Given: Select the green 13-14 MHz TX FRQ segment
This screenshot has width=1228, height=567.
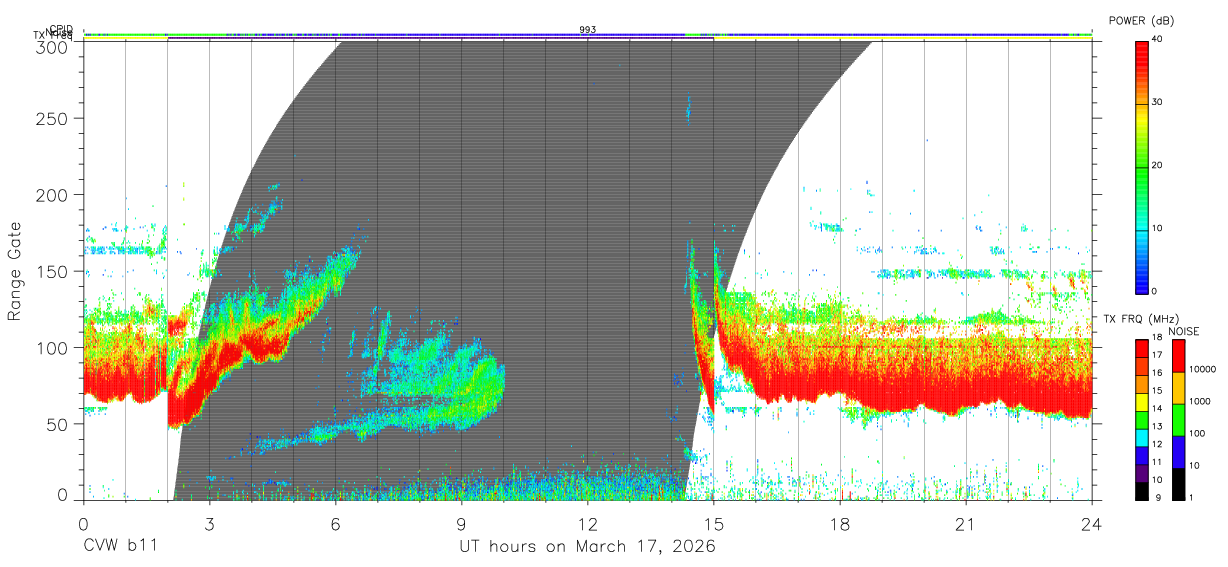Looking at the screenshot, I should click(x=1142, y=420).
